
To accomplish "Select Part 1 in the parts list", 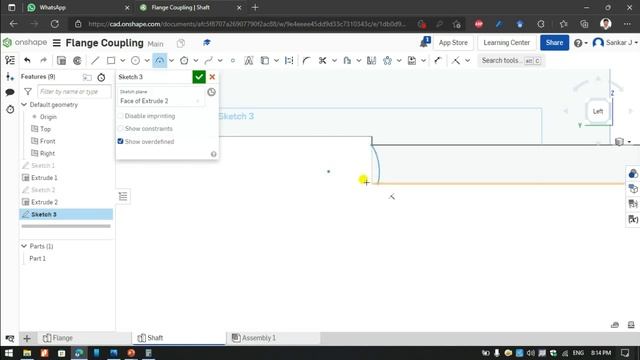I will pos(38,258).
